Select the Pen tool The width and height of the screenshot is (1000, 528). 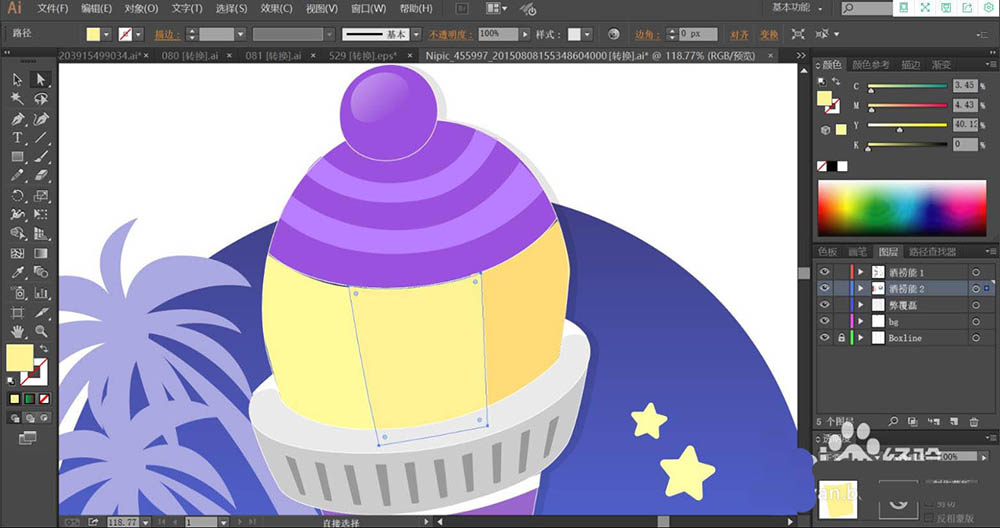(x=18, y=119)
